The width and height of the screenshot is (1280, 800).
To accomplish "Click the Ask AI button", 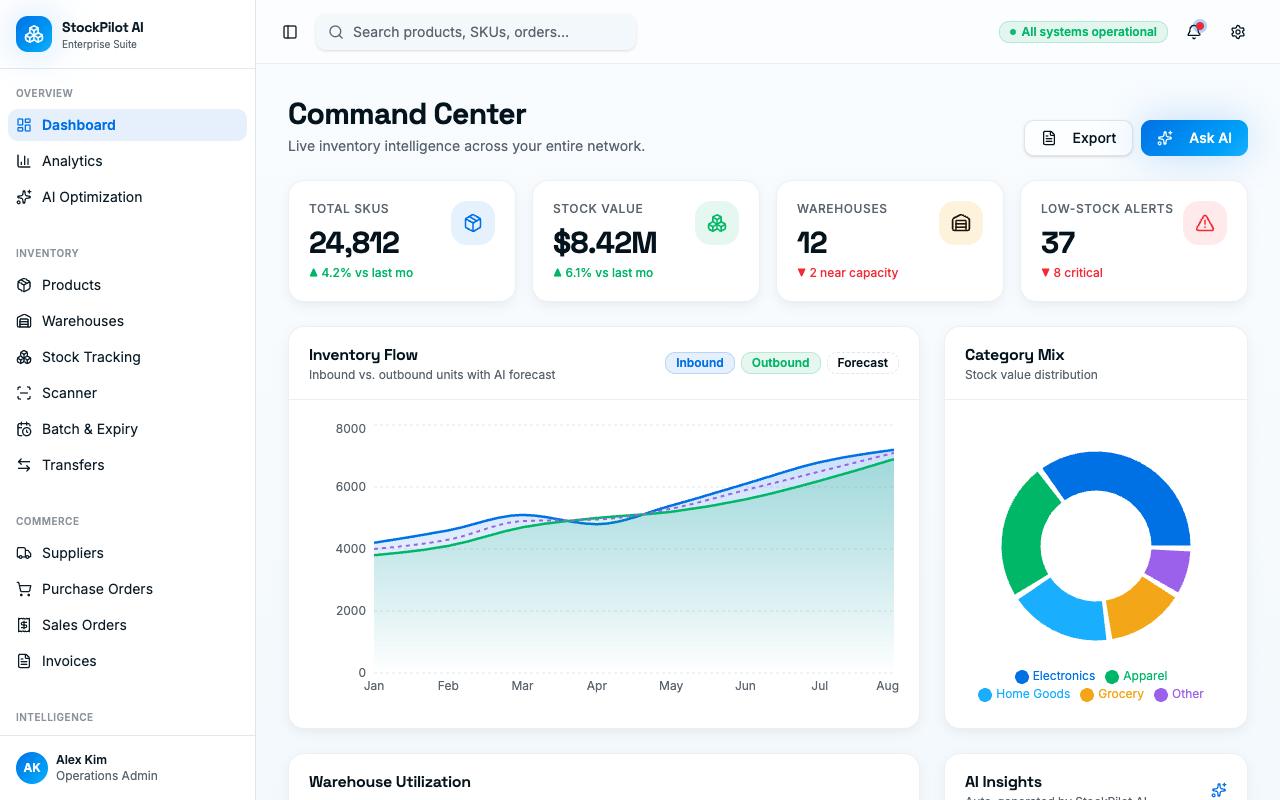I will [x=1194, y=138].
